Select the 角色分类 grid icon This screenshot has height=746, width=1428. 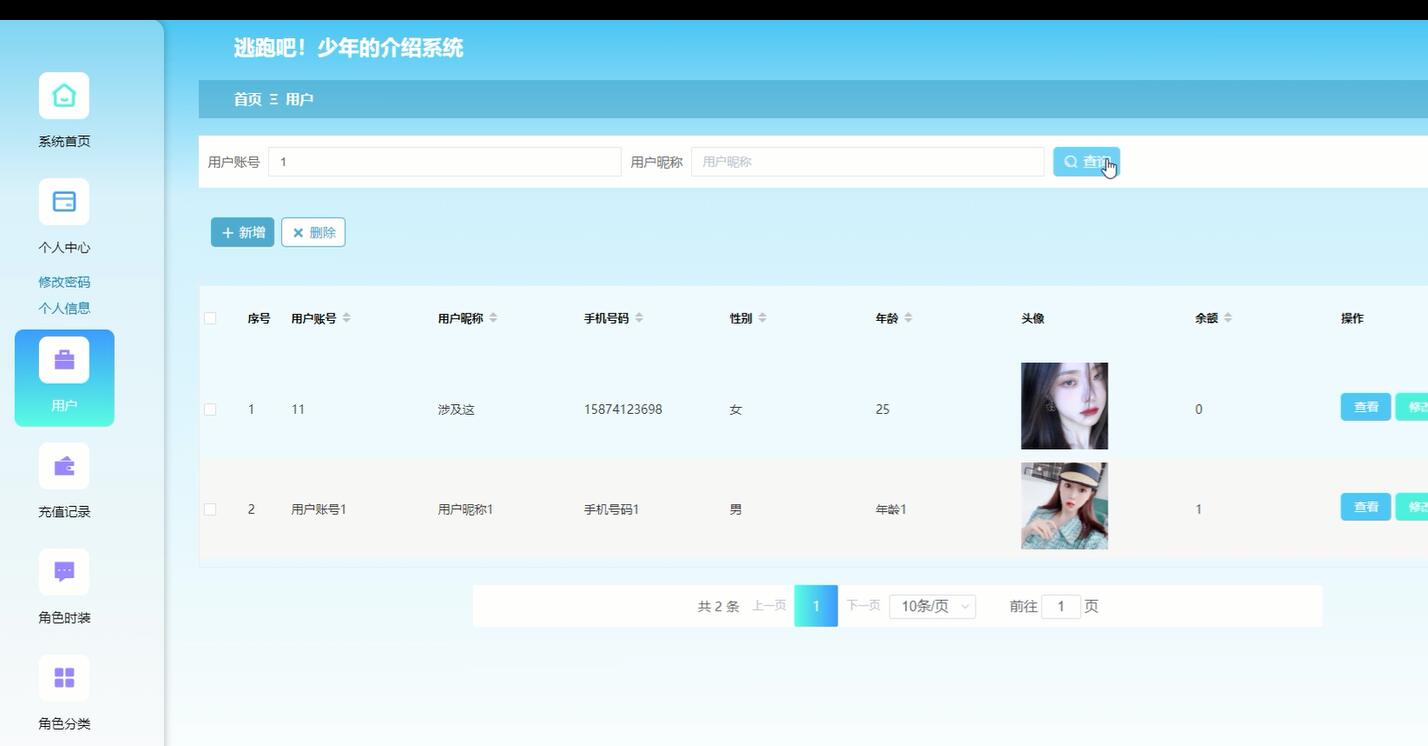coord(63,677)
